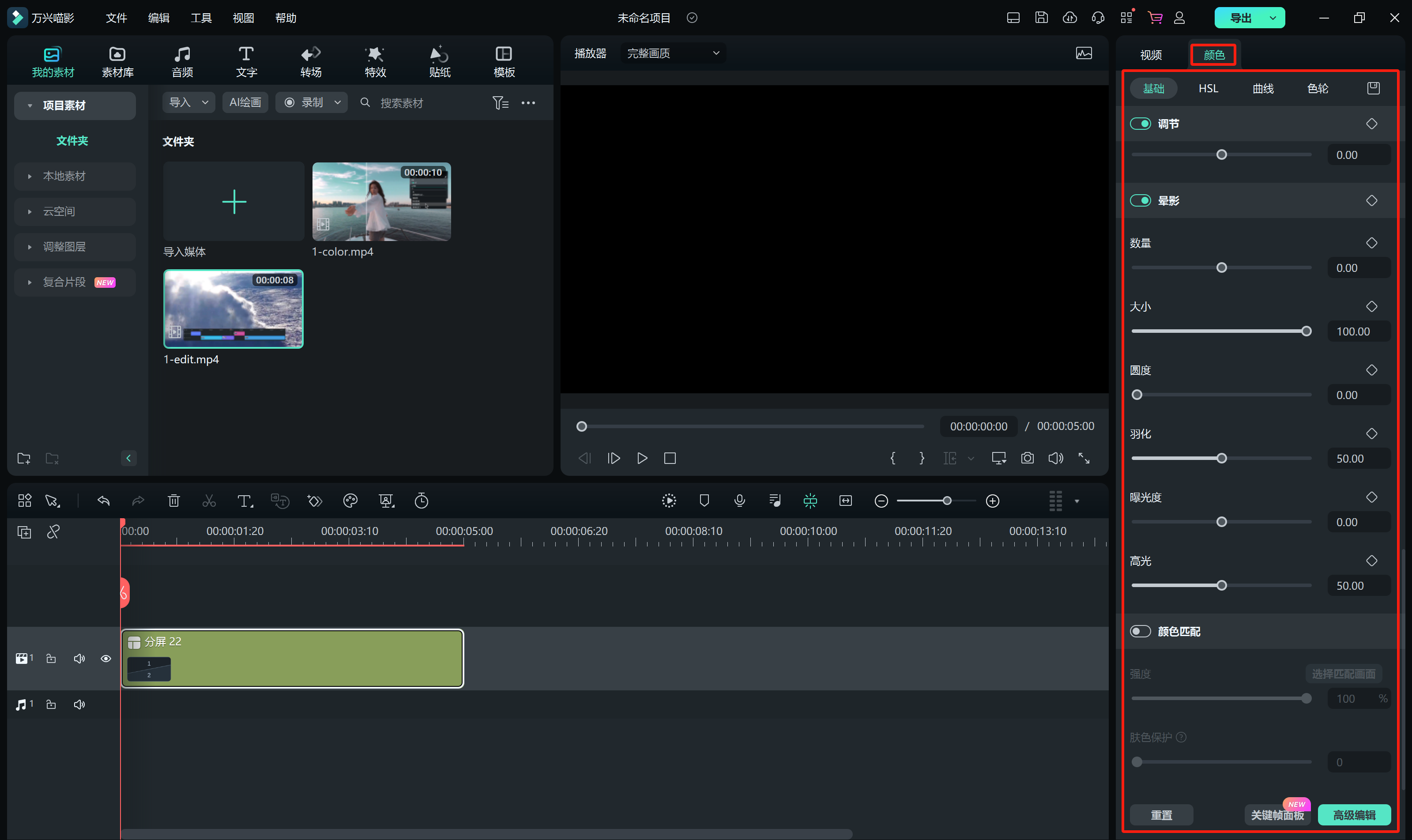Switch to the HSL color tab
This screenshot has height=840, width=1412.
(x=1208, y=88)
